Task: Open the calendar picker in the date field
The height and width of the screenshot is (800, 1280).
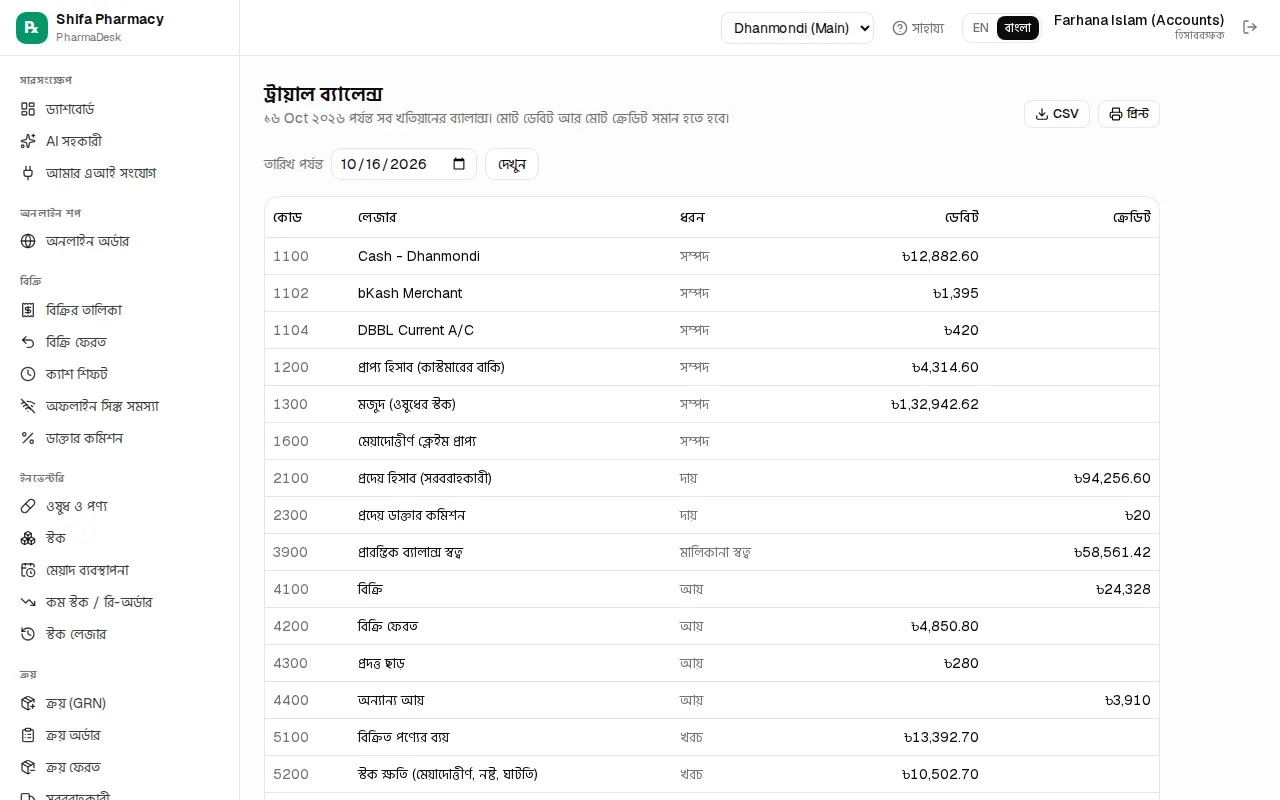Action: [x=459, y=164]
